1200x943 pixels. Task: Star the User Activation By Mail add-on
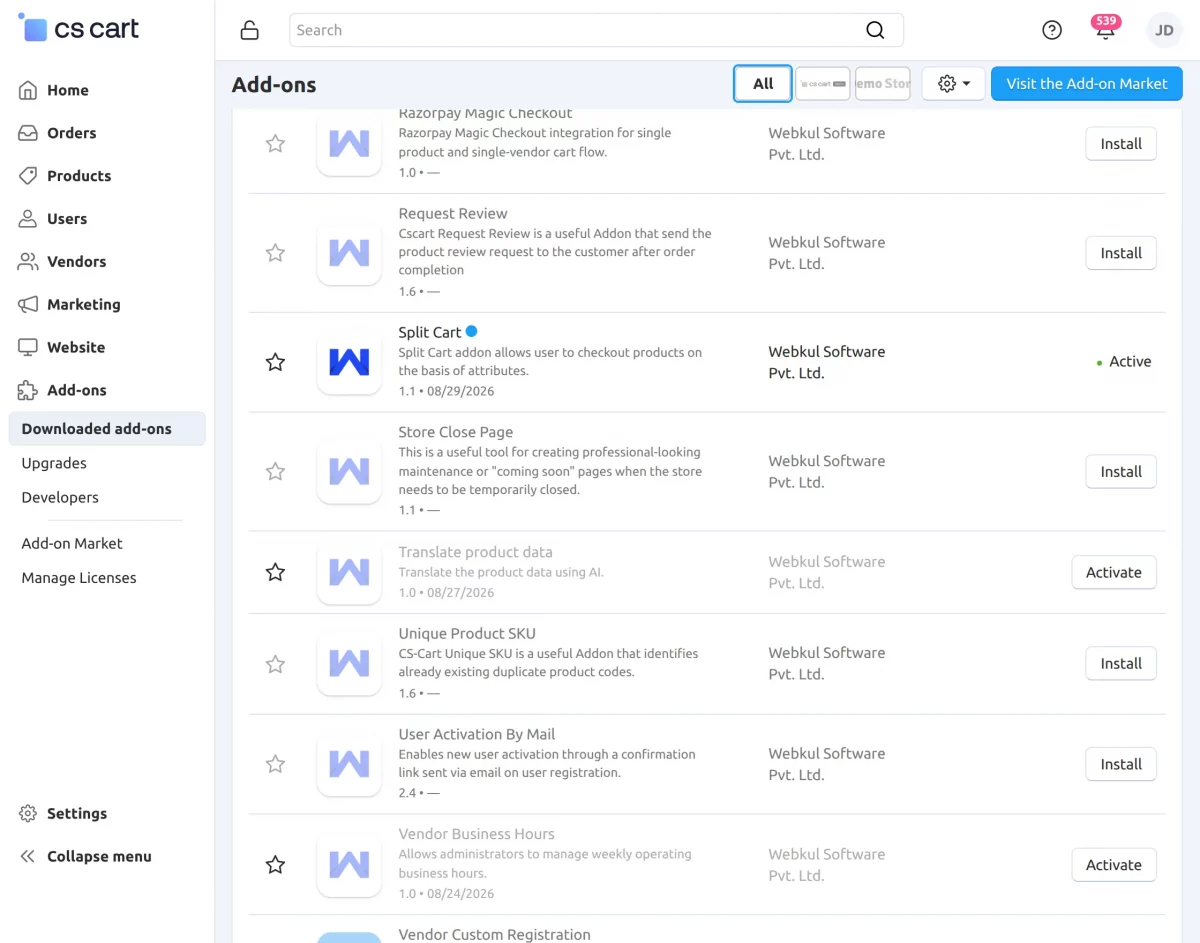[x=275, y=764]
